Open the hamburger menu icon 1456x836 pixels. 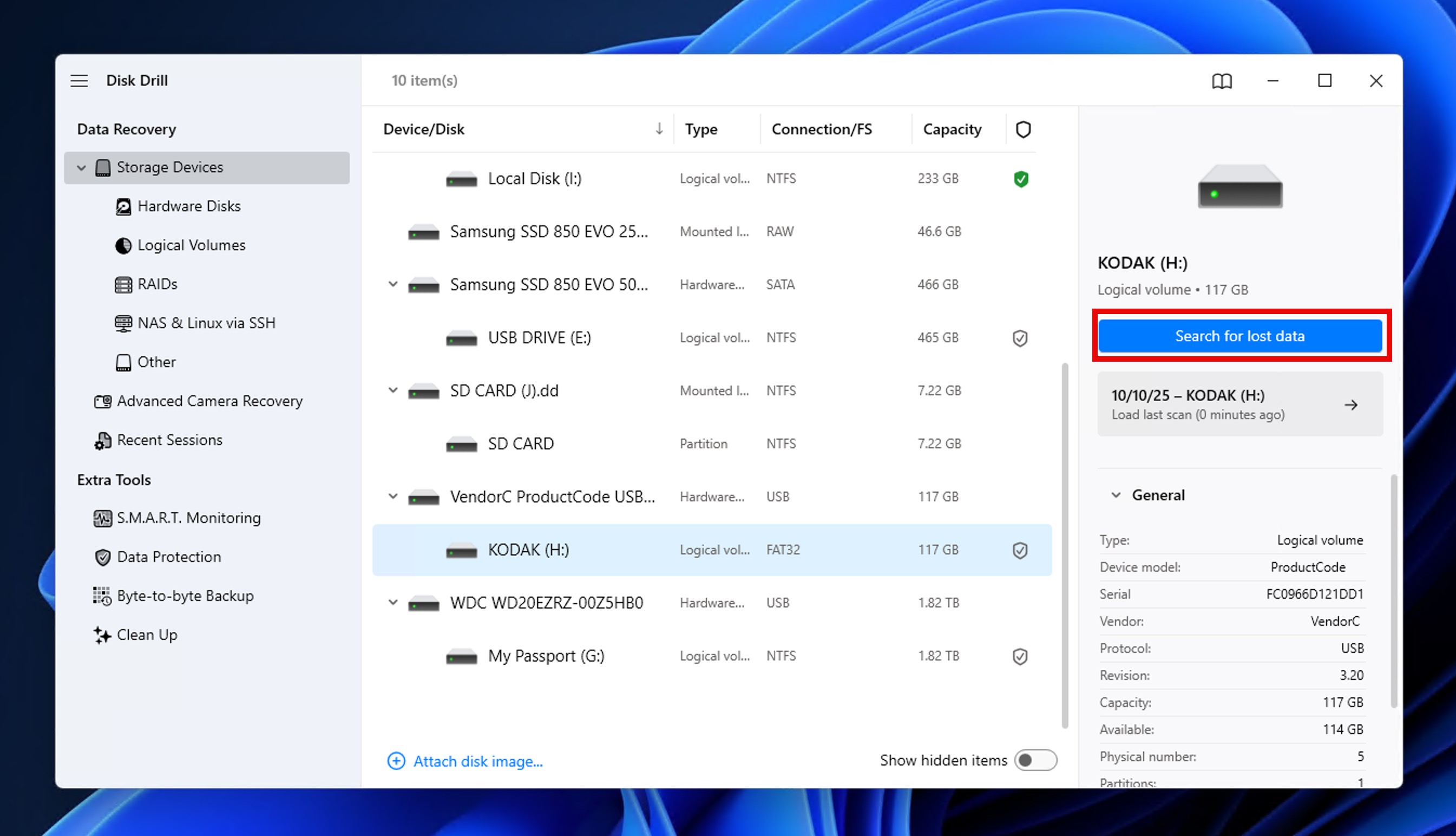tap(79, 81)
